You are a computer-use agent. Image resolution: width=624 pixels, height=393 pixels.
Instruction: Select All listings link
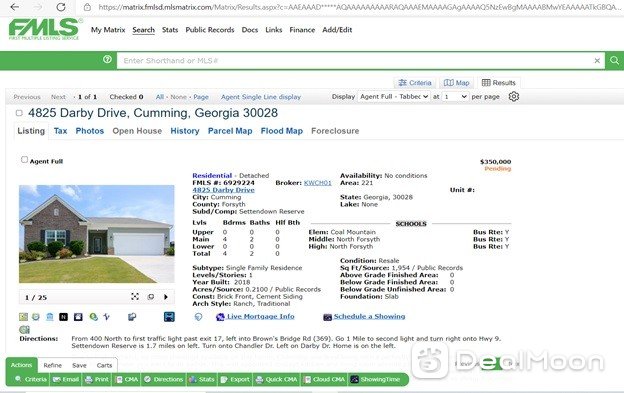(x=160, y=97)
